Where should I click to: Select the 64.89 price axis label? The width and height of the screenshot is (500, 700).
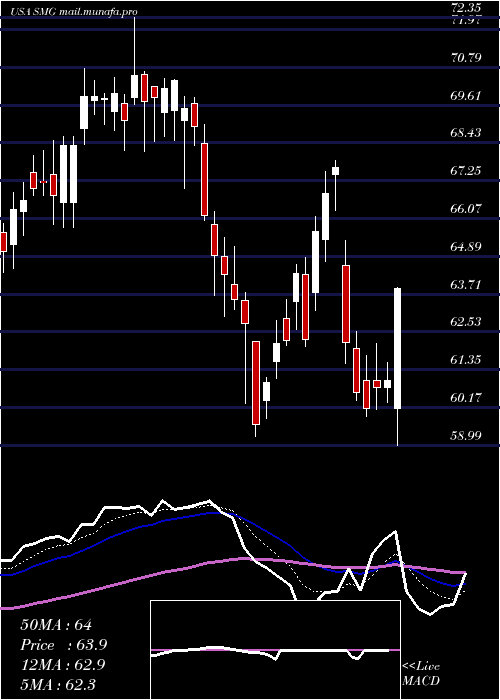tap(464, 246)
